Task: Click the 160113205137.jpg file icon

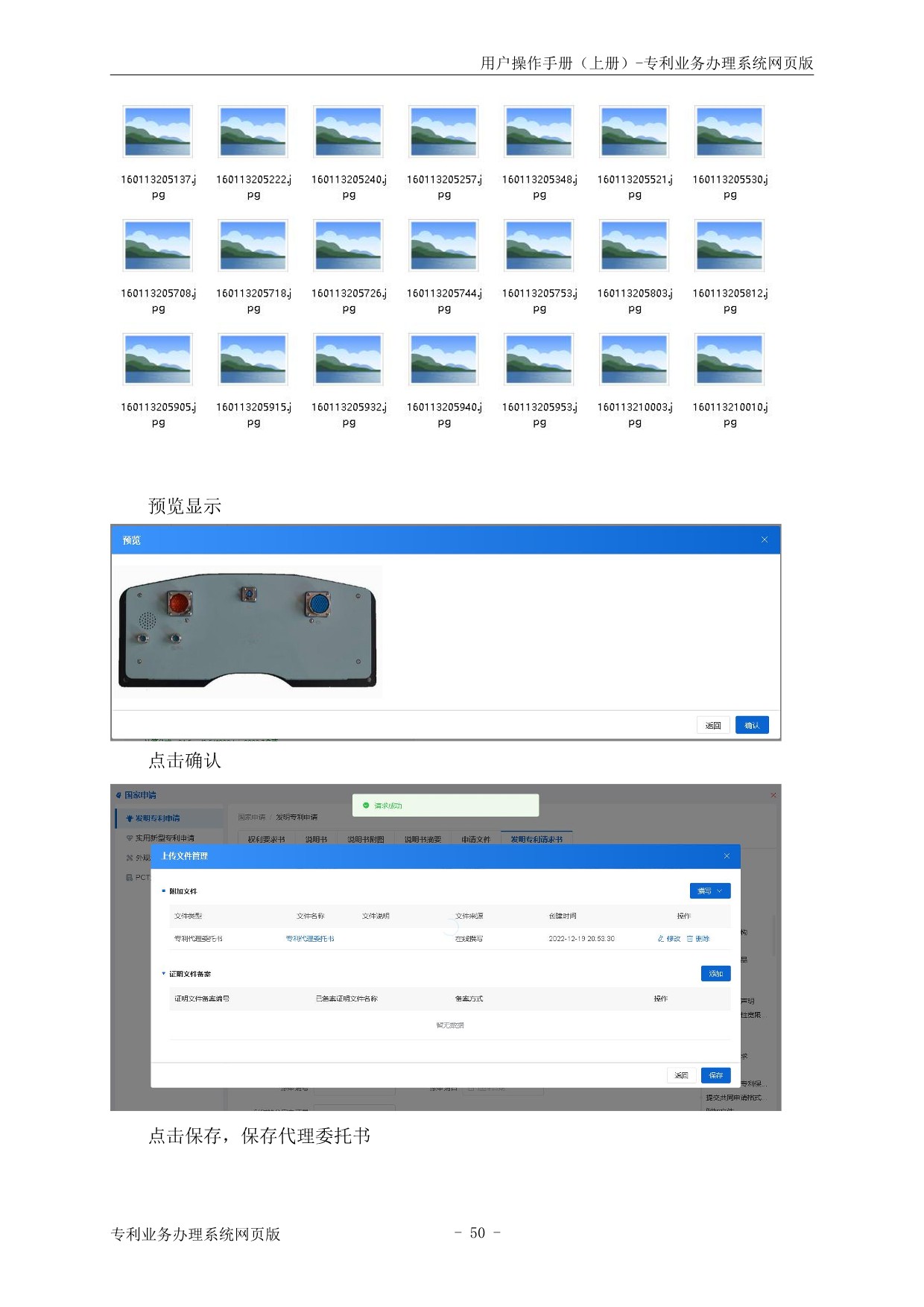Action: 158,132
